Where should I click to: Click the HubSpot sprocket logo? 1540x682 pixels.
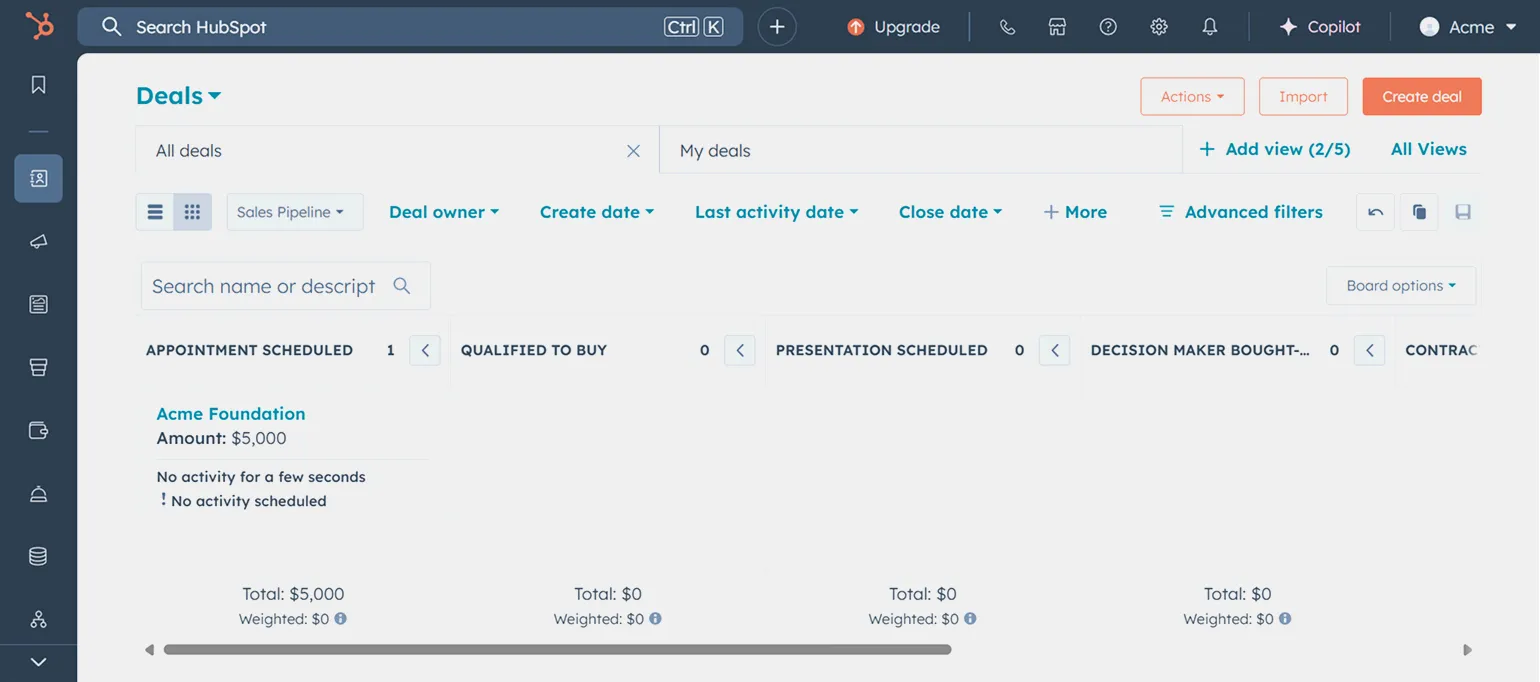pos(39,27)
